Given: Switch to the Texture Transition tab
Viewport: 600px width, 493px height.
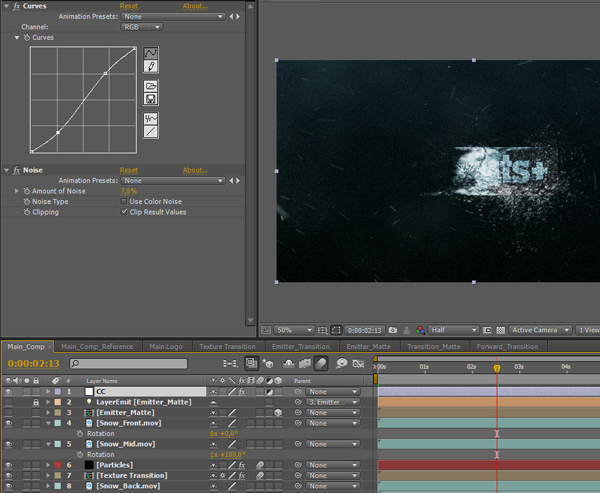Looking at the screenshot, I should [226, 346].
